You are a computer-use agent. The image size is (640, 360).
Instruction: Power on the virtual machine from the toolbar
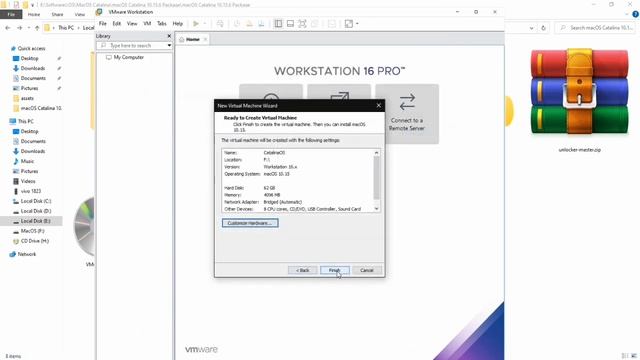click(196, 24)
